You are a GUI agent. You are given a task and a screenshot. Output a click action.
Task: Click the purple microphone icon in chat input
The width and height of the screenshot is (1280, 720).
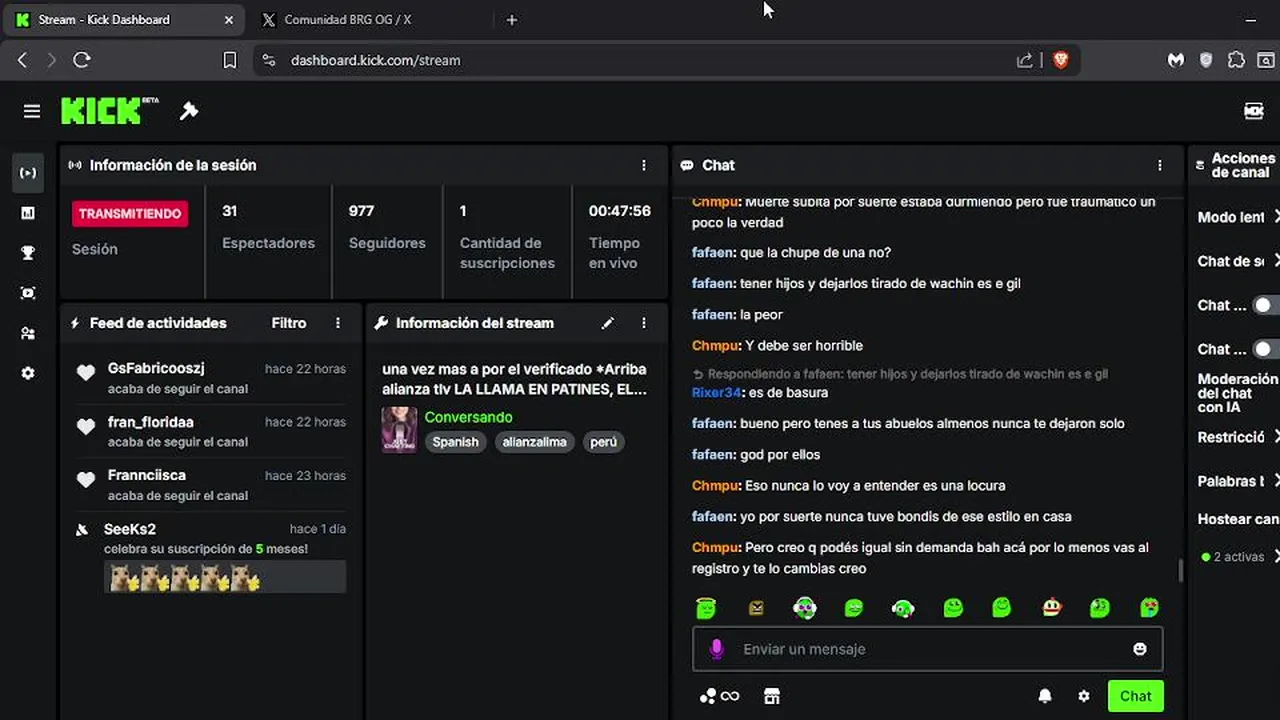pos(716,649)
